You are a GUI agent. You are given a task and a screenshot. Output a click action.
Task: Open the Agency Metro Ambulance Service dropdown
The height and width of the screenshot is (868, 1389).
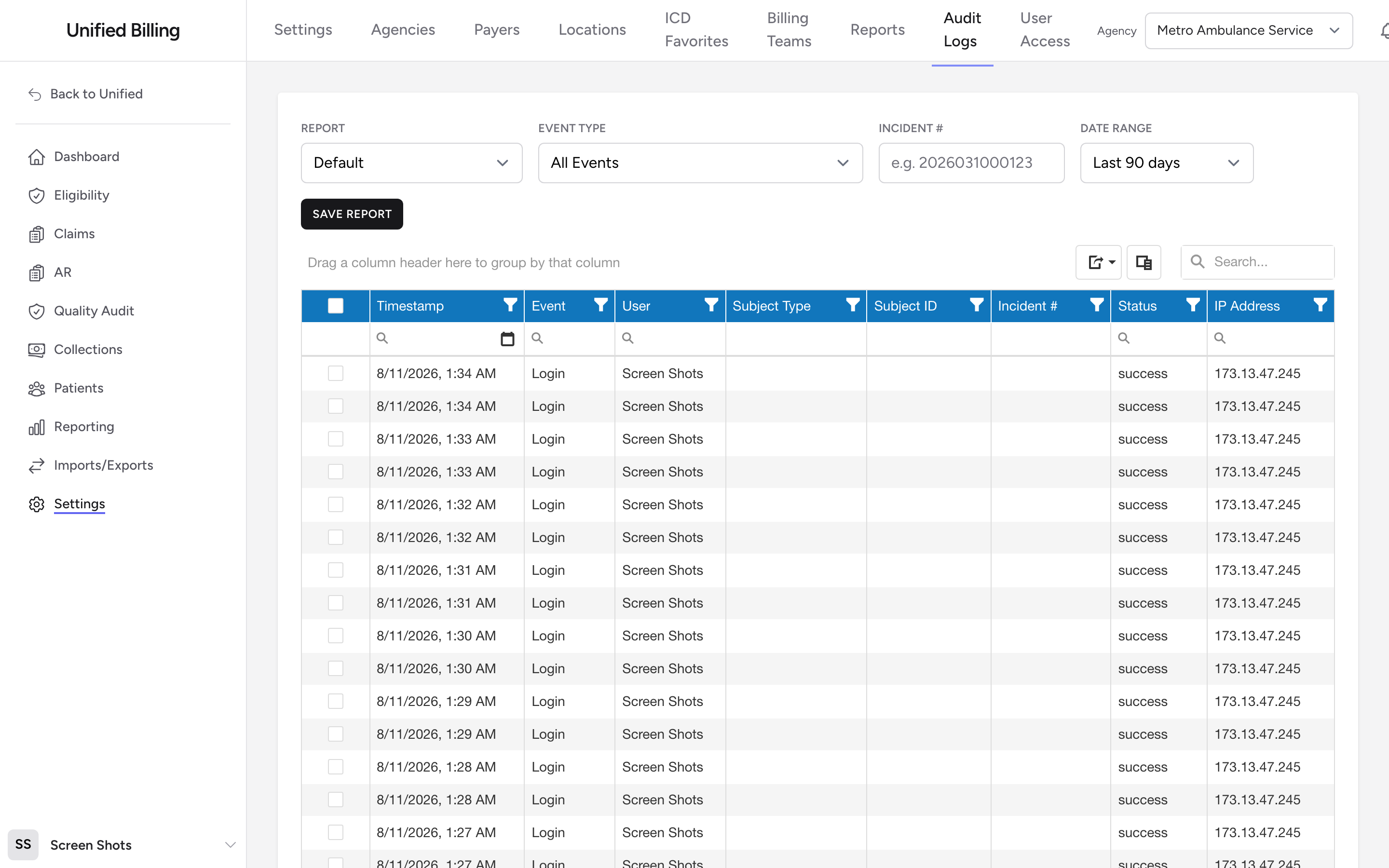click(1248, 30)
